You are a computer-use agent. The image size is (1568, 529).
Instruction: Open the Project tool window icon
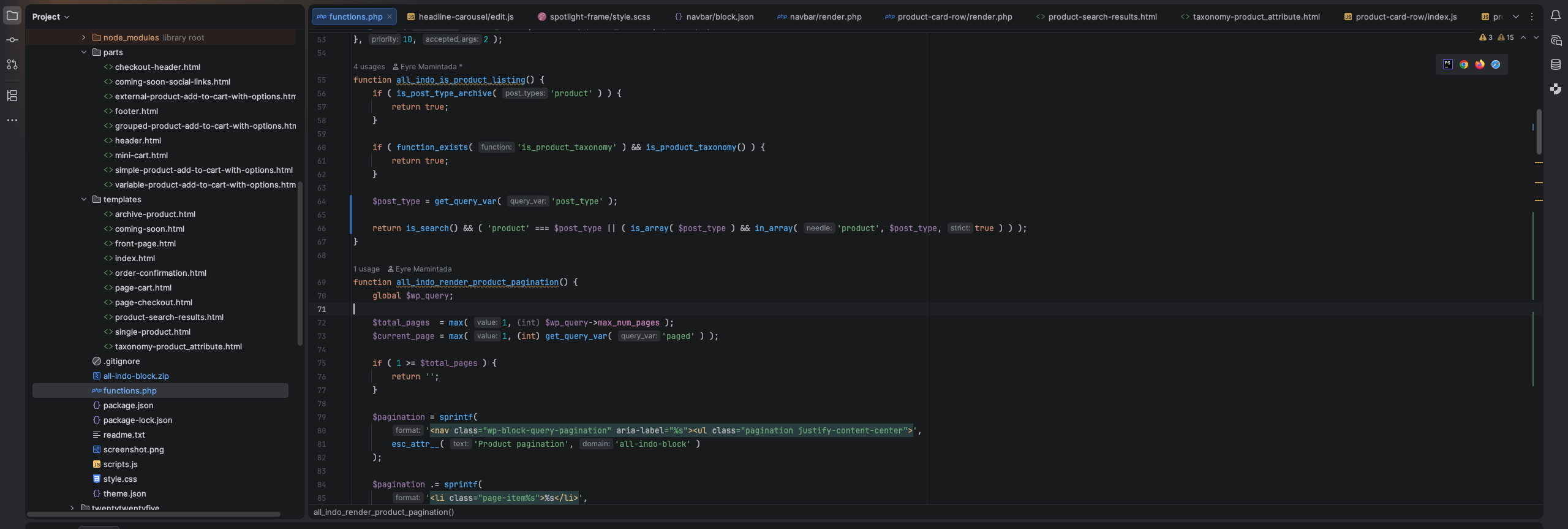point(12,16)
